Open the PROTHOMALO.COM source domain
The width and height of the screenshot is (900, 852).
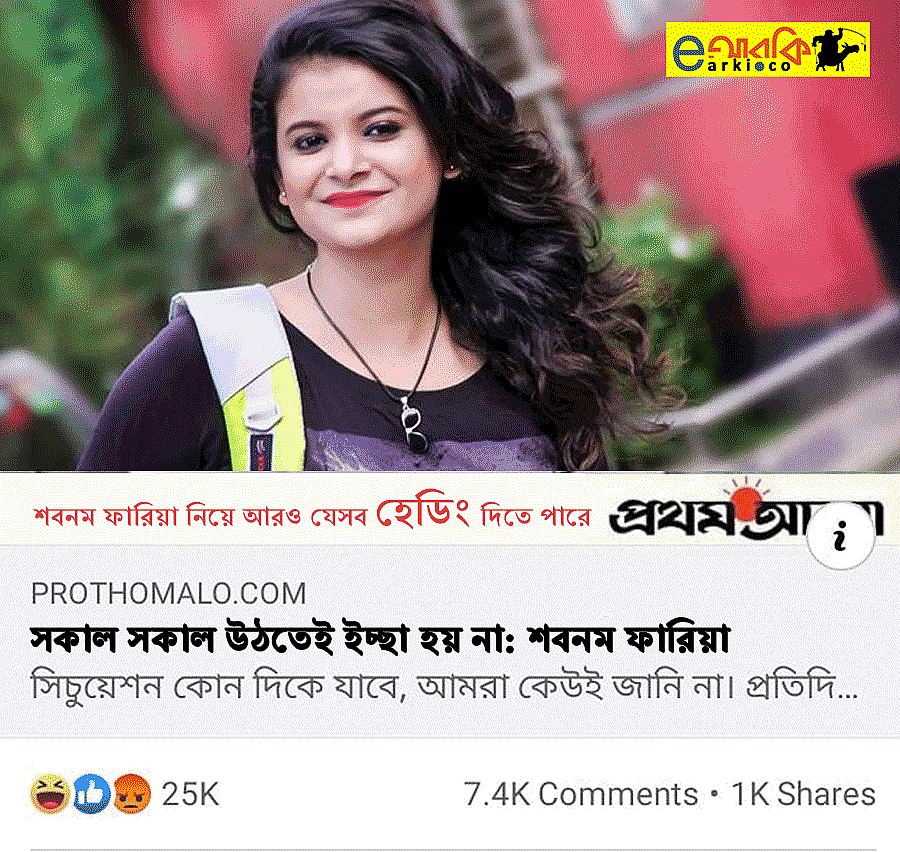pos(168,594)
